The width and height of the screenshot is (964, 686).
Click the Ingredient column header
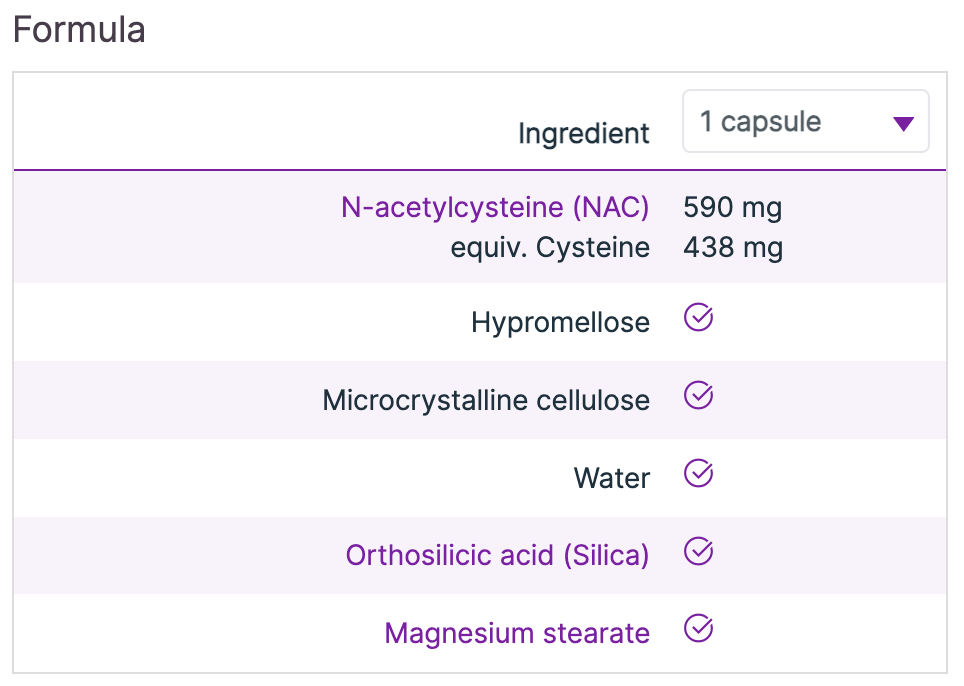pyautogui.click(x=583, y=133)
